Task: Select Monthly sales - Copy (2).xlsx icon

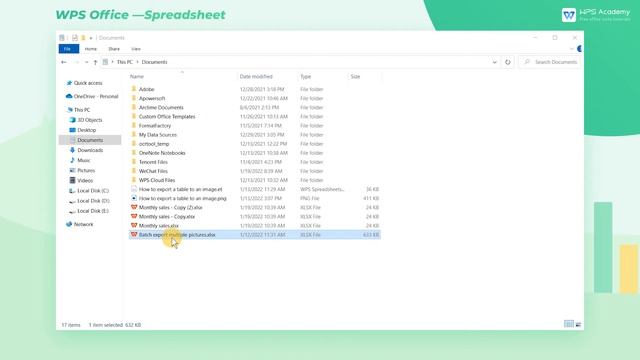Action: tap(133, 207)
